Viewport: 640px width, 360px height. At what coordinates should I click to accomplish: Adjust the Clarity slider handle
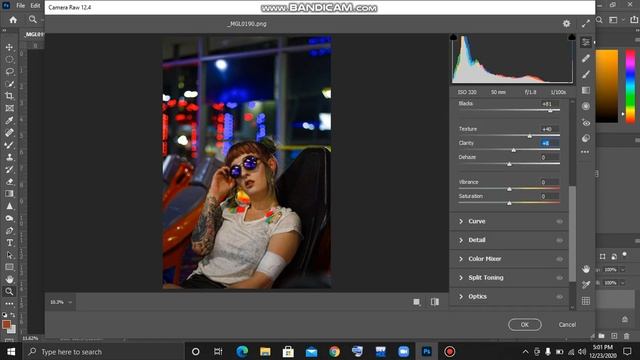[x=513, y=150]
